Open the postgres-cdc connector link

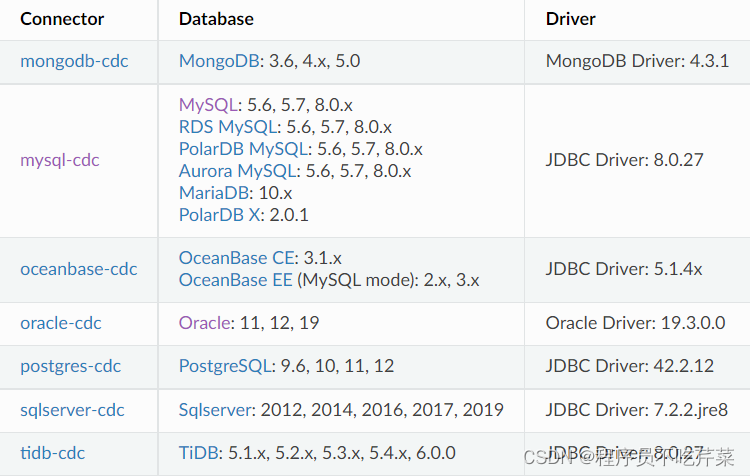click(70, 366)
